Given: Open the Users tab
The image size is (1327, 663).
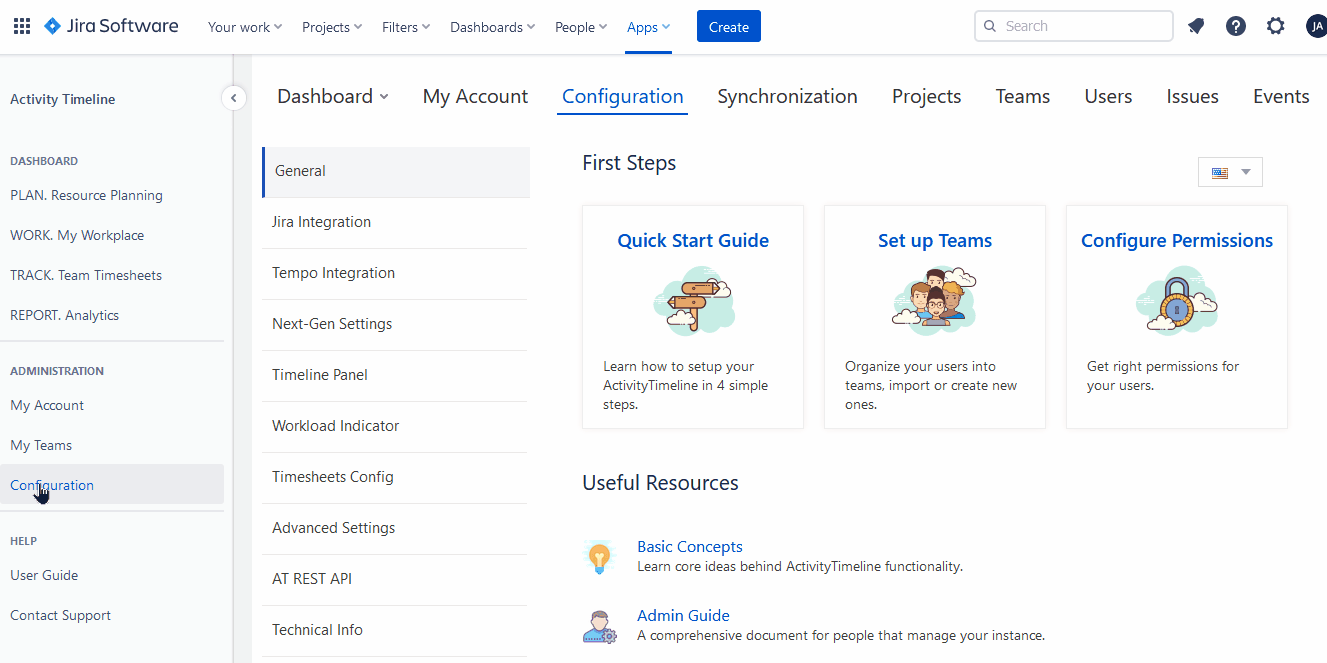Looking at the screenshot, I should click(1108, 97).
